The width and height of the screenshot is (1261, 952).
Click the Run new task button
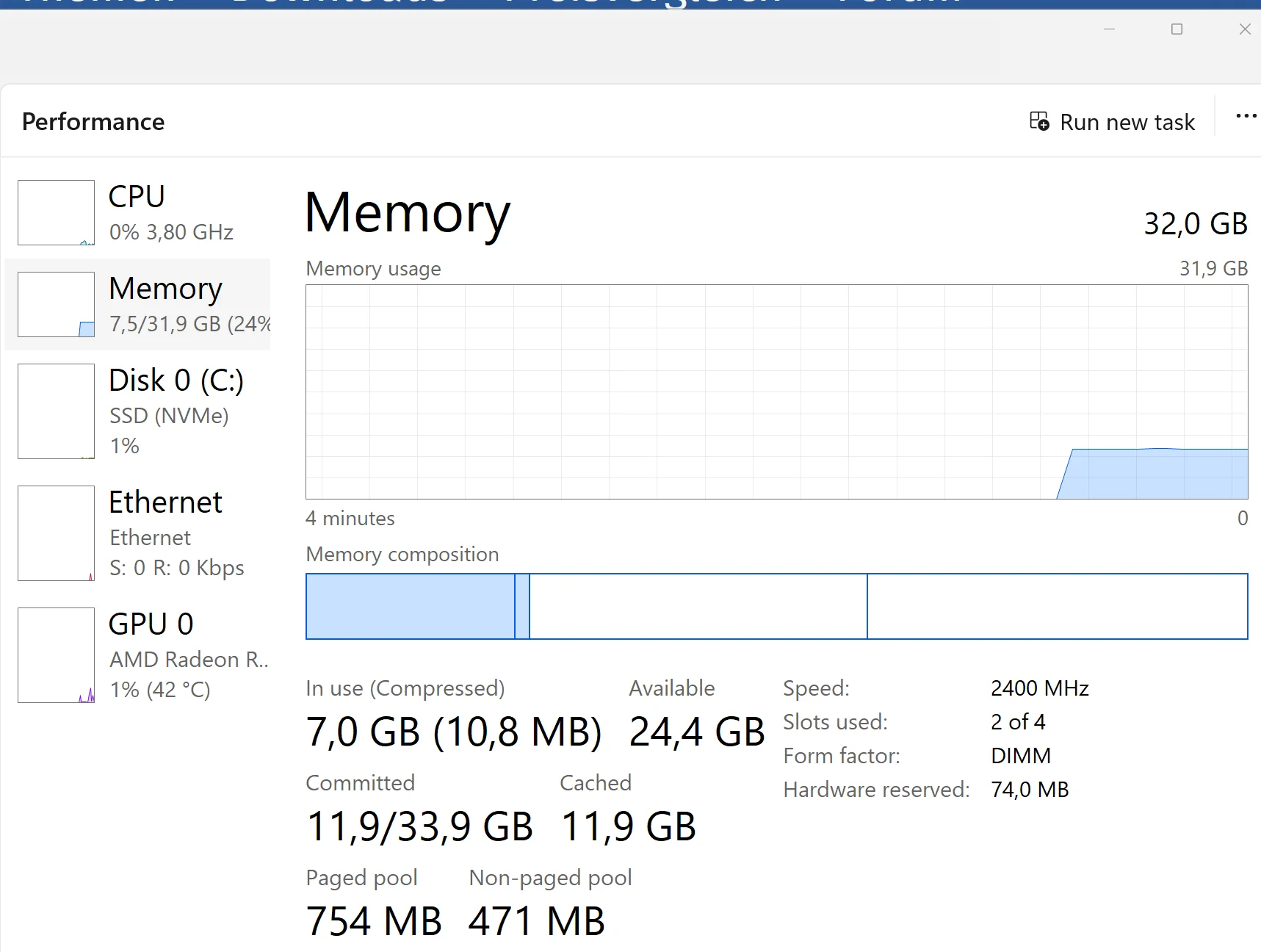pos(1114,121)
